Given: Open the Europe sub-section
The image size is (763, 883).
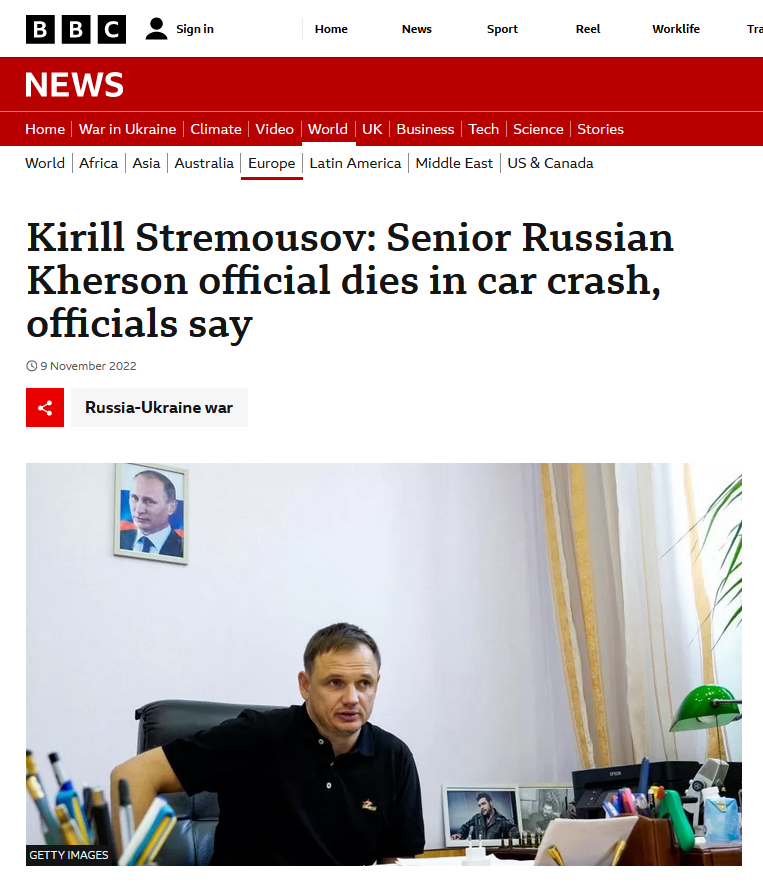Looking at the screenshot, I should click(271, 163).
